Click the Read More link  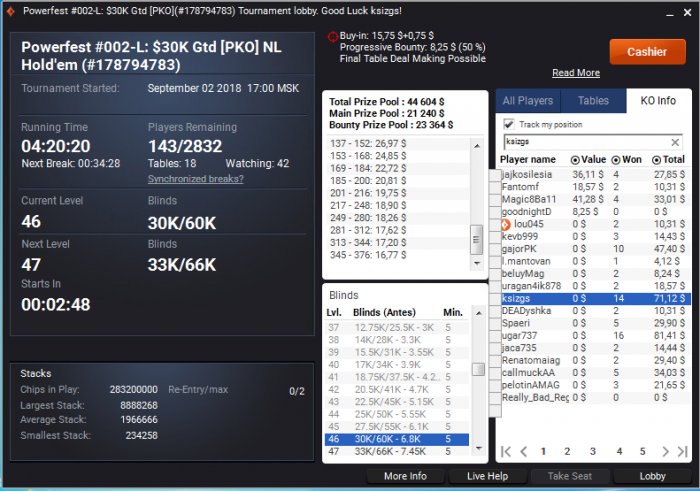576,73
